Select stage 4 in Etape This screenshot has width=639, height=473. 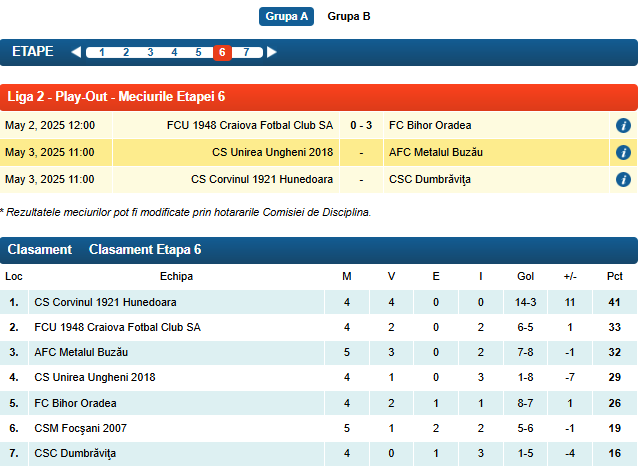(x=174, y=53)
